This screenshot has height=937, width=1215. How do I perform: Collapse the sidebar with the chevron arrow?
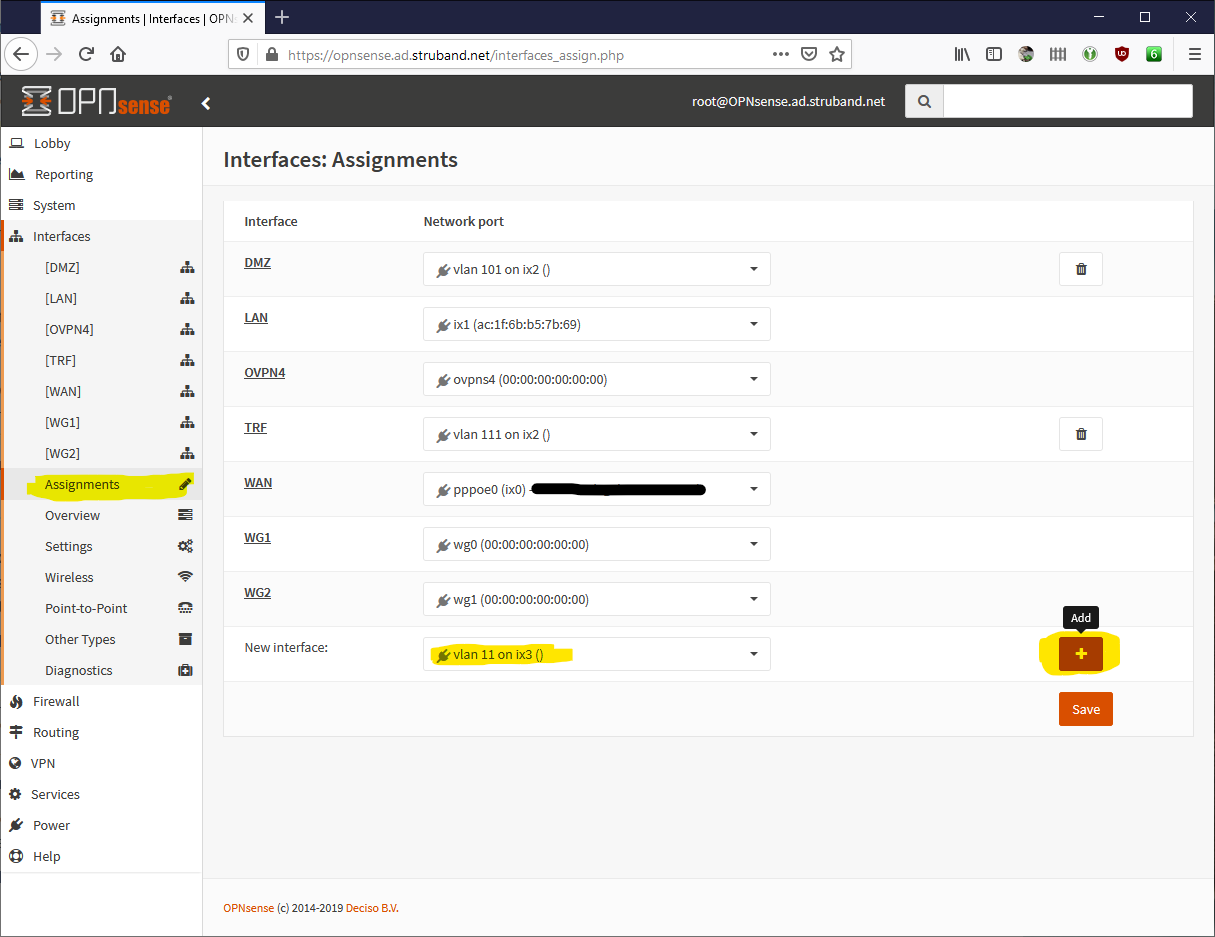click(206, 102)
